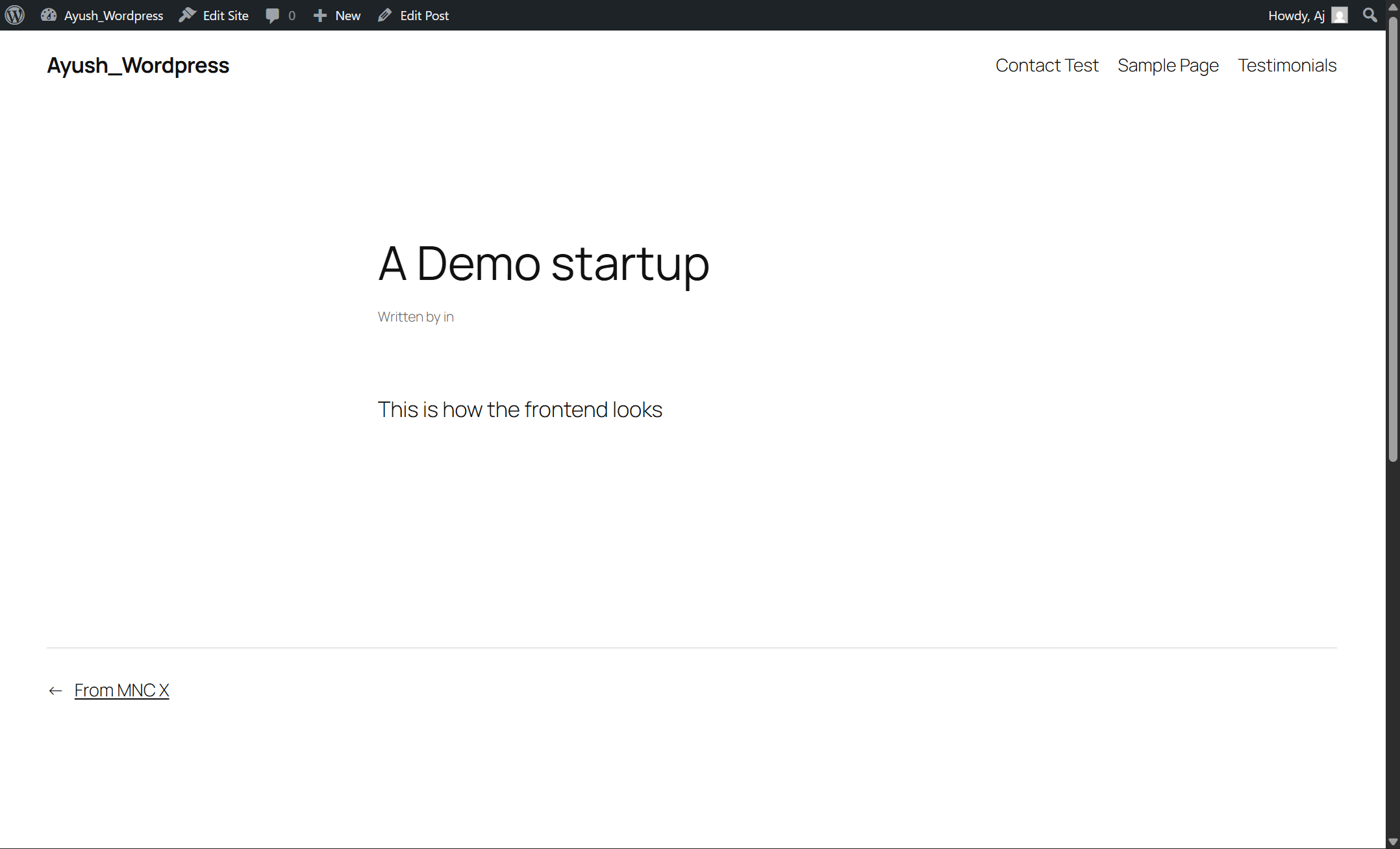Click the dashboard gauge icon beside Ayush_Wordpress
The height and width of the screenshot is (849, 1400).
(49, 15)
